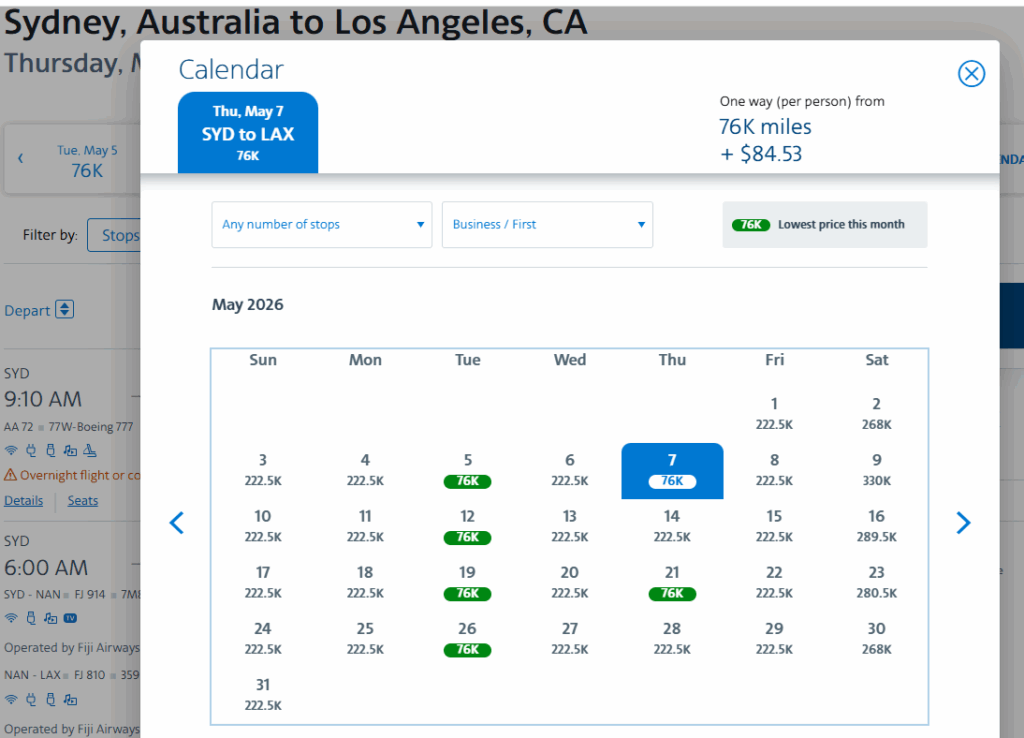Close the Calendar dialog
The height and width of the screenshot is (738, 1024).
tap(971, 73)
